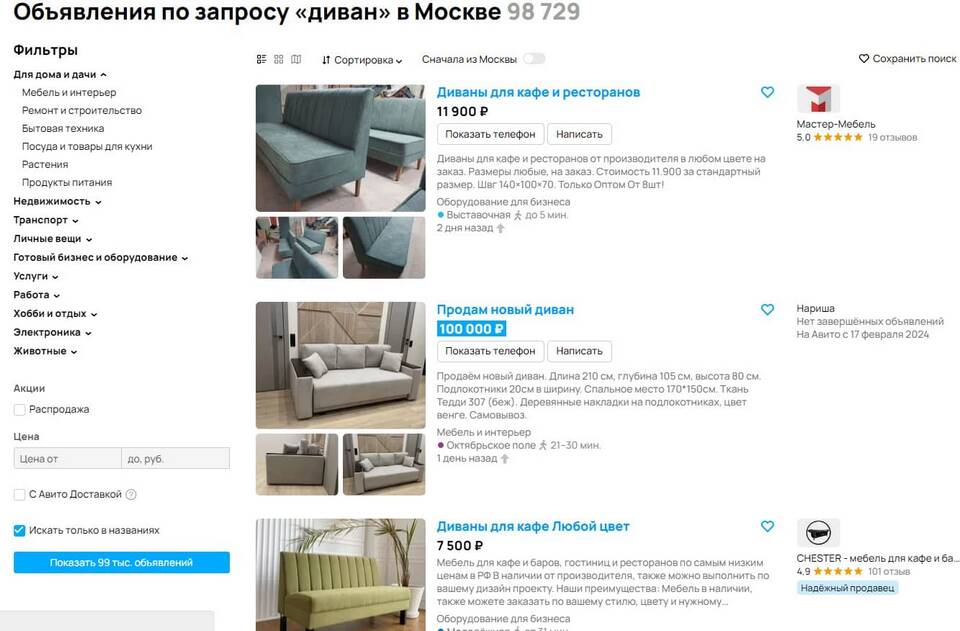Select 'Мебель и интерьер' subcategory
Viewport: 960px width, 631px height.
(69, 92)
